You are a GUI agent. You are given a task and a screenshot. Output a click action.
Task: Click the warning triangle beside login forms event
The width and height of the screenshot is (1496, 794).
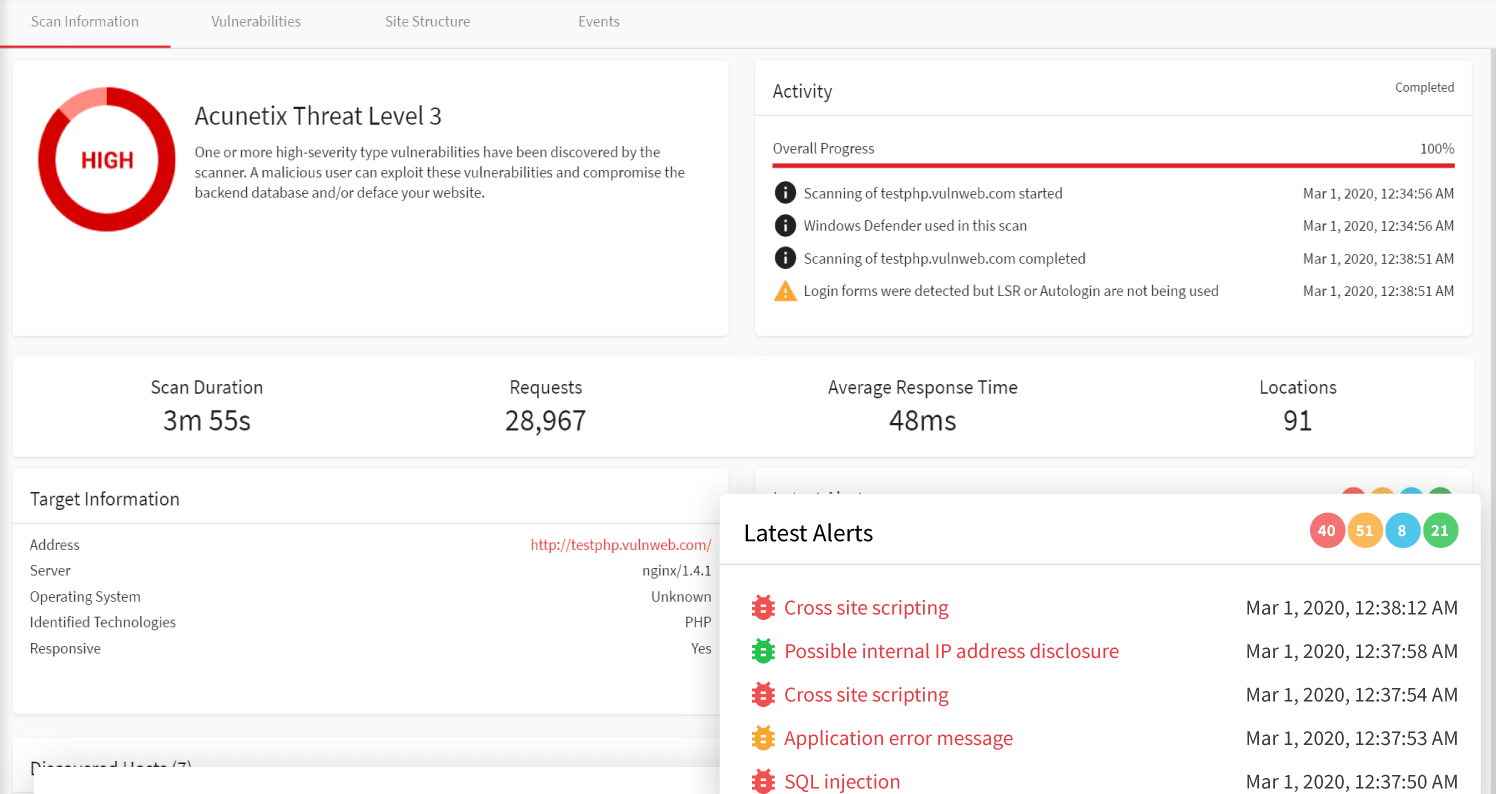[x=785, y=290]
